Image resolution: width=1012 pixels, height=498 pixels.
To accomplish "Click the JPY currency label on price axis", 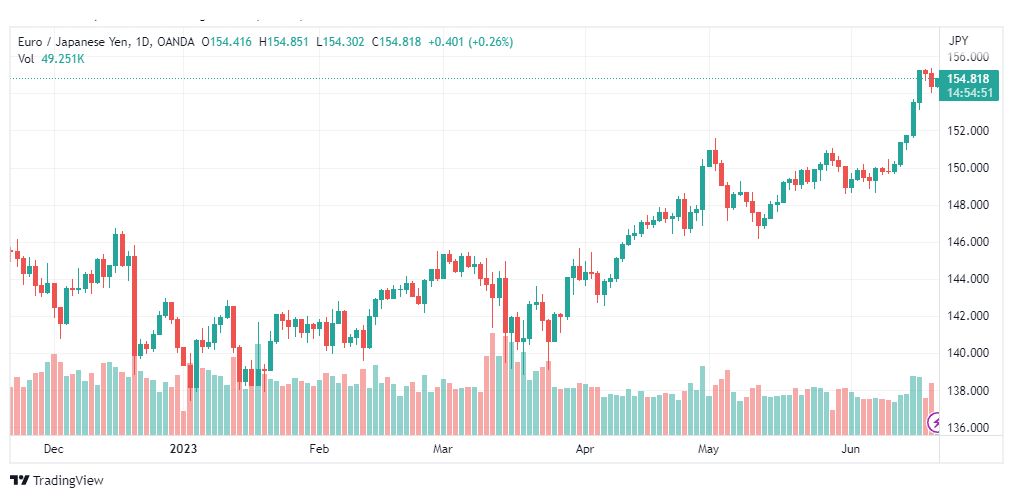I will coord(958,41).
